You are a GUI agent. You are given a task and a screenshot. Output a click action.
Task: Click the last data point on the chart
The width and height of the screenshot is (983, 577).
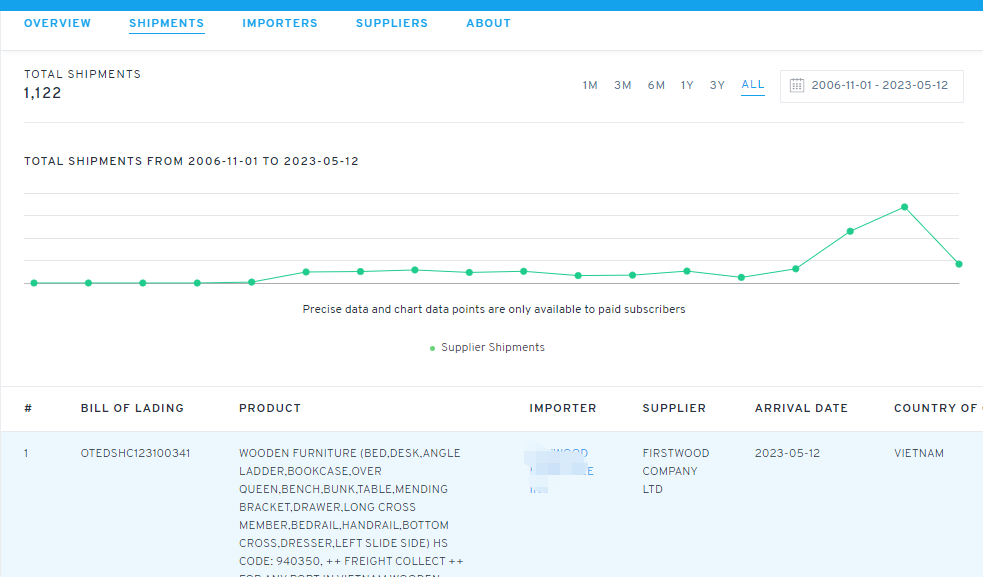tap(959, 264)
